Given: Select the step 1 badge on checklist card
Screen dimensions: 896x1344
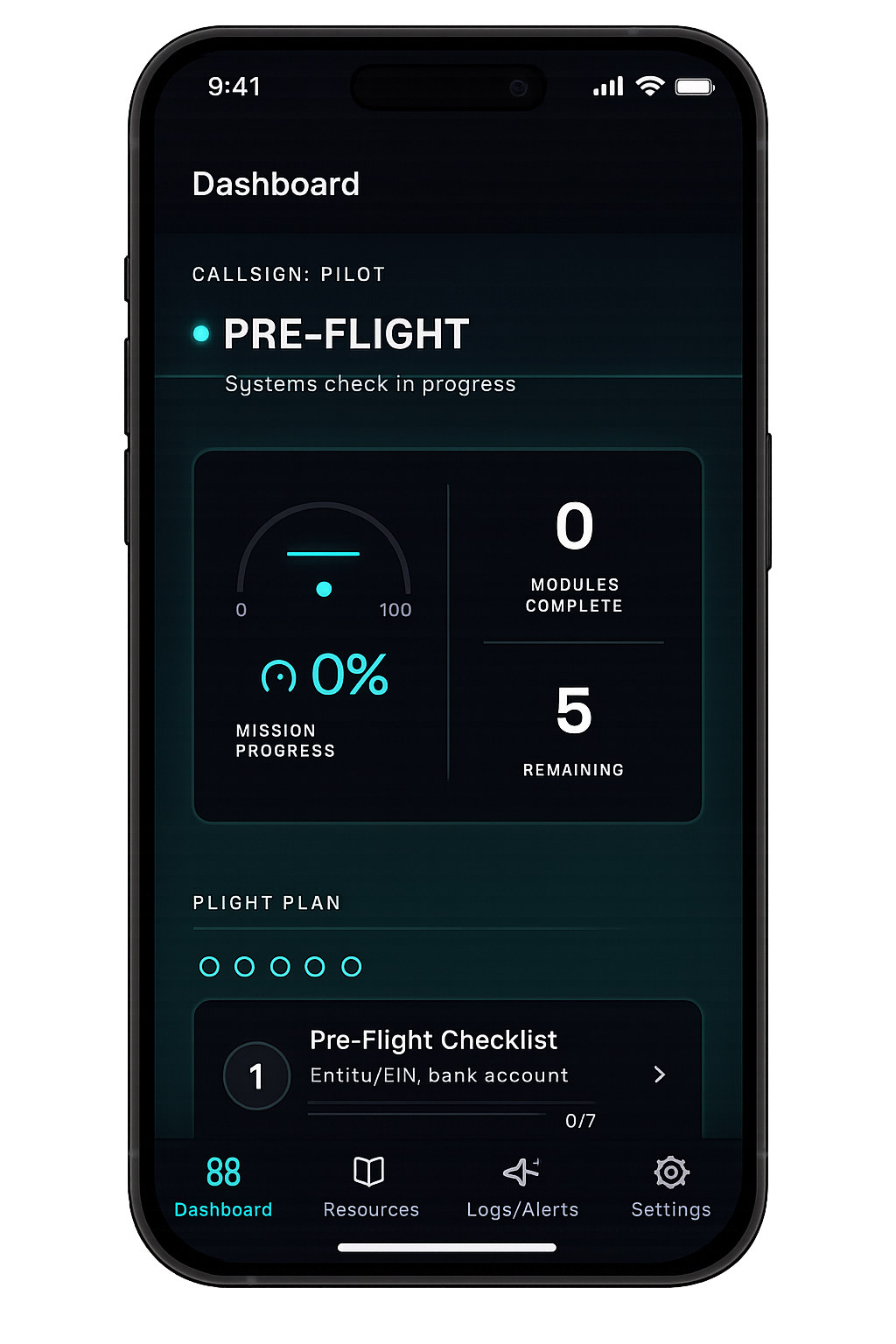Looking at the screenshot, I should point(256,1075).
